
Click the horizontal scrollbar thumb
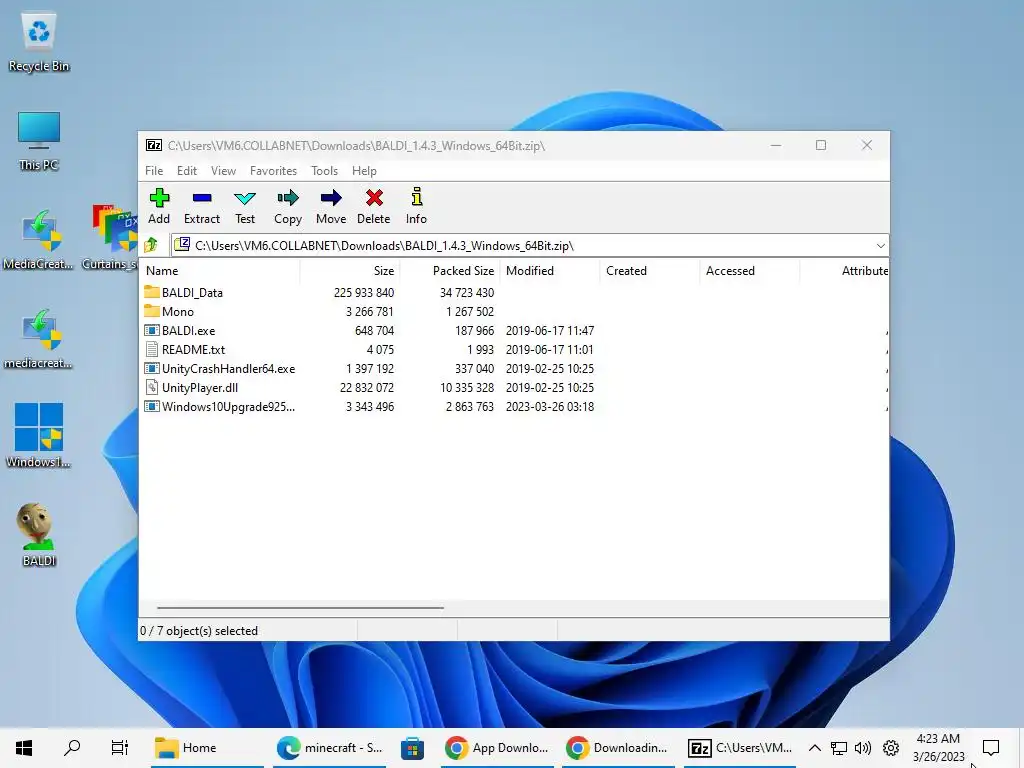coord(300,607)
